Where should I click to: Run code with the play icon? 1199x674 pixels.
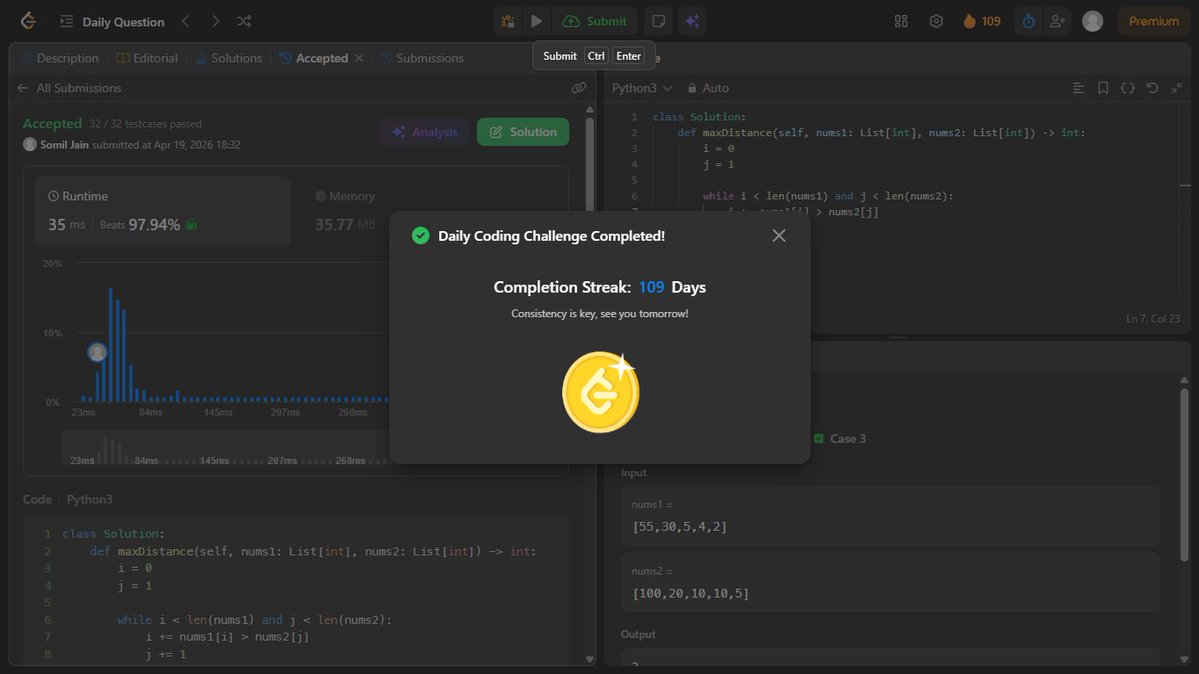[x=536, y=21]
